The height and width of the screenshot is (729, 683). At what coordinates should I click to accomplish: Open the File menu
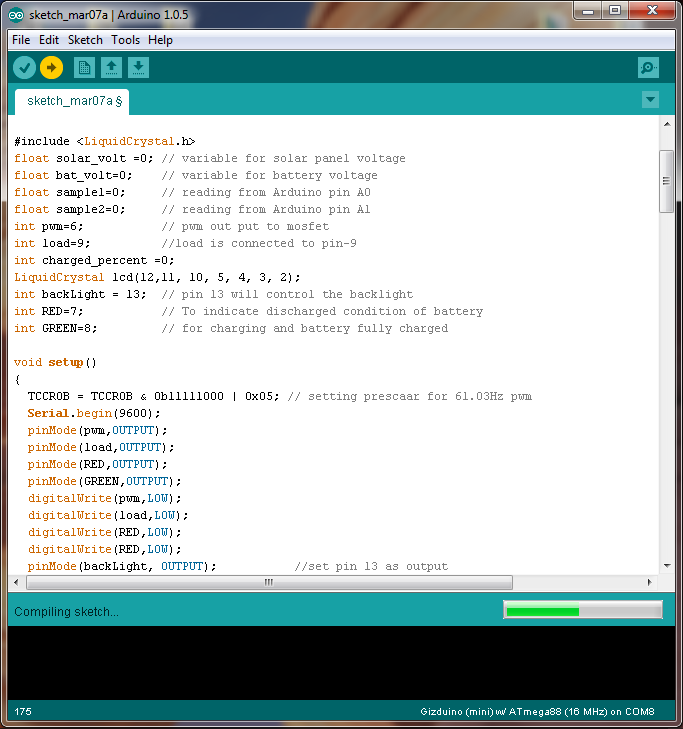tap(21, 40)
